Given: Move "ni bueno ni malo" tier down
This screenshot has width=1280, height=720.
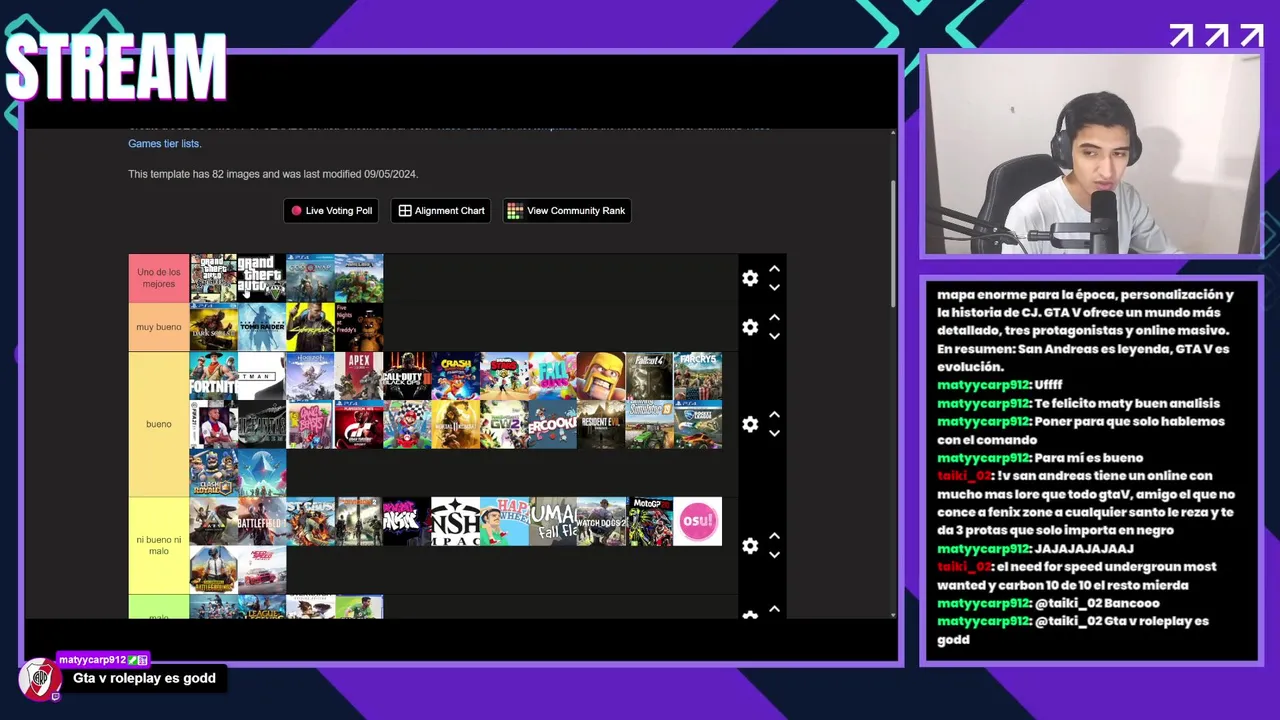Looking at the screenshot, I should coord(774,555).
